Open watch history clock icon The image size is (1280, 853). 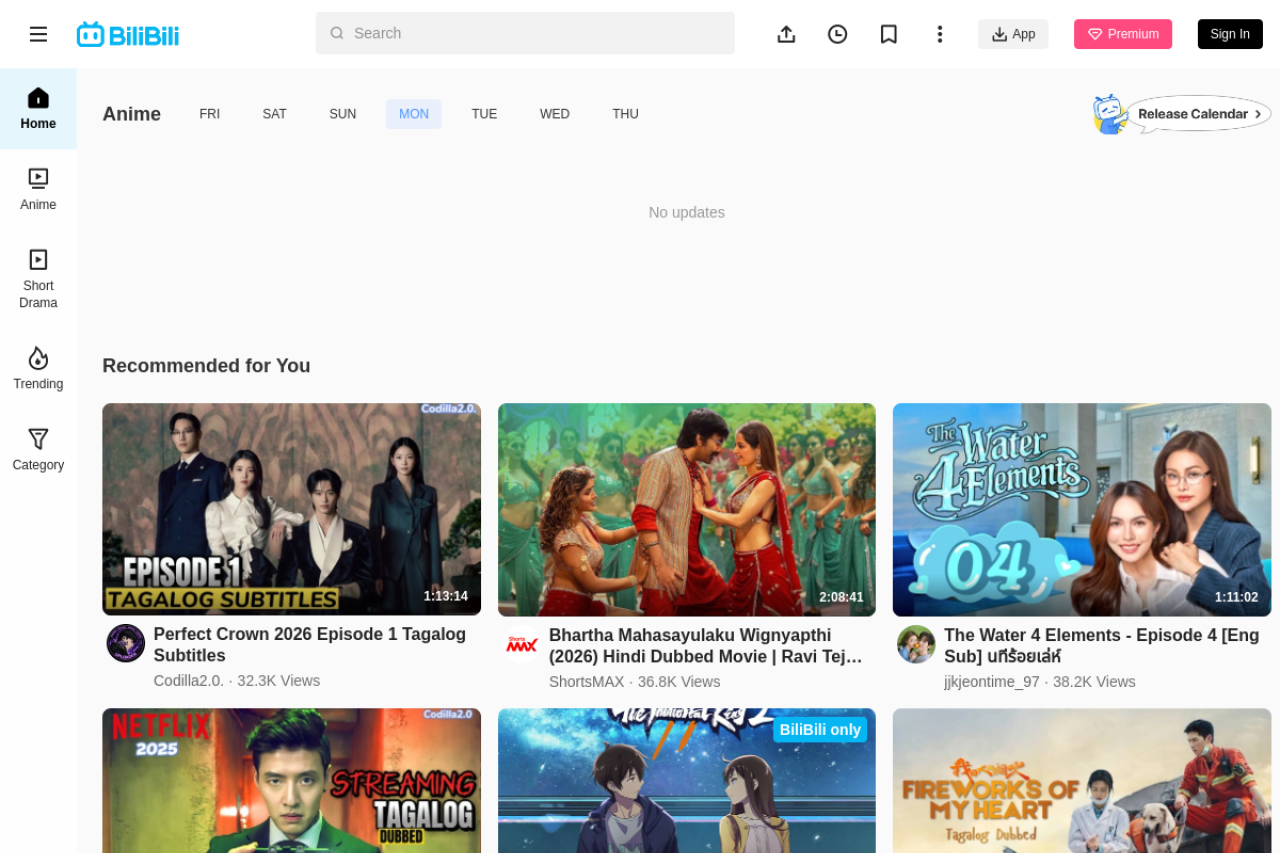tap(837, 34)
